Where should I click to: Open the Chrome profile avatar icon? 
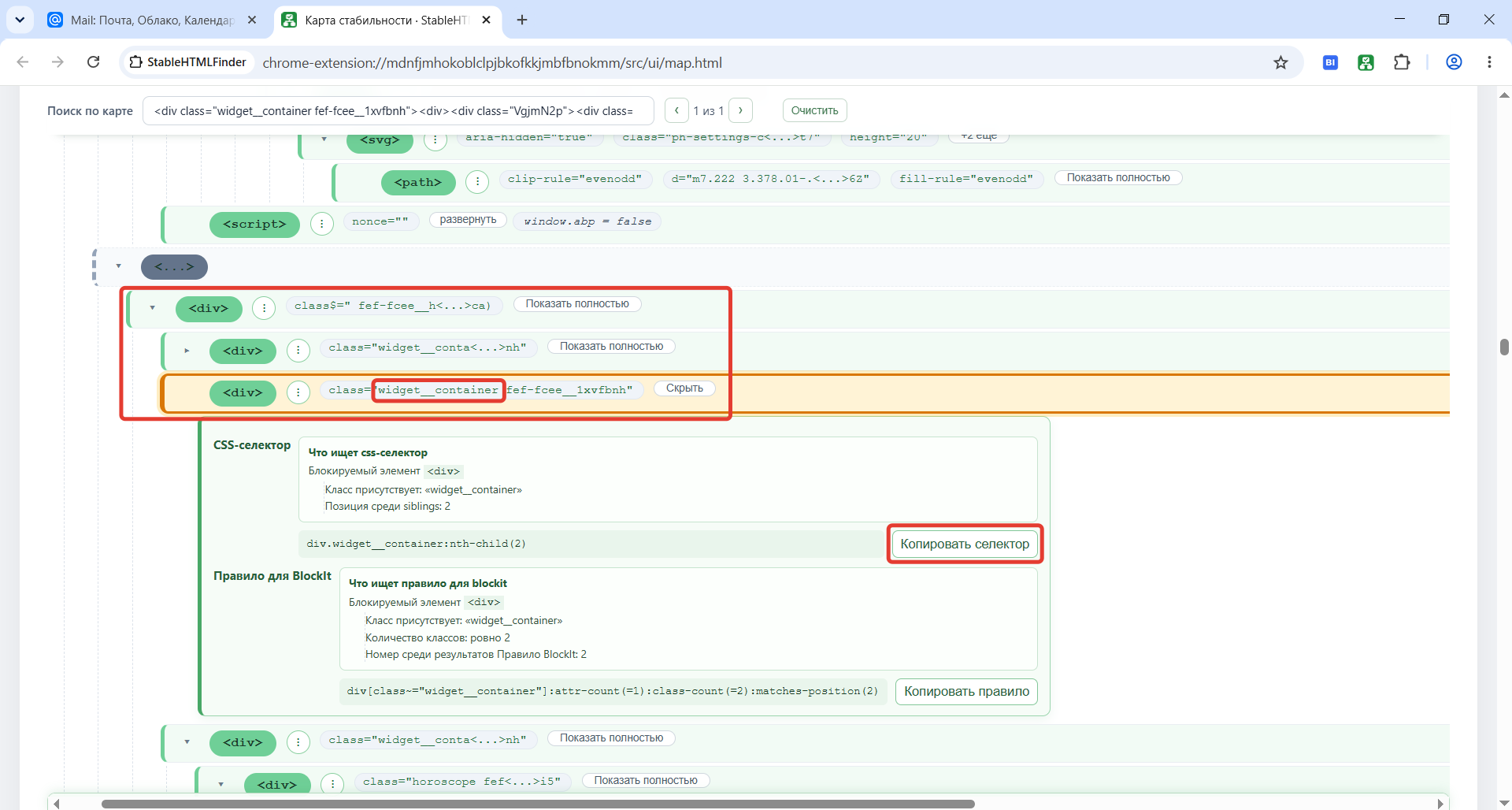(1455, 62)
